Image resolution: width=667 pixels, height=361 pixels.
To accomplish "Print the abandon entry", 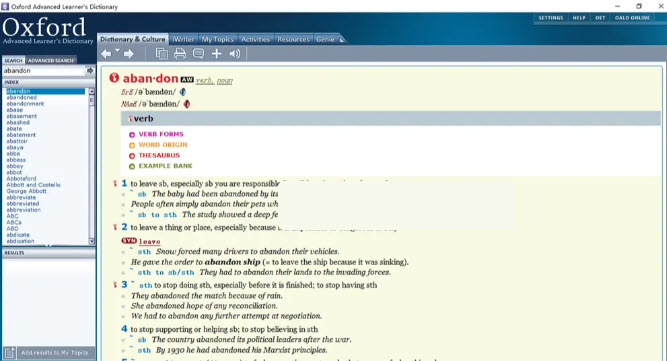I will (x=180, y=54).
